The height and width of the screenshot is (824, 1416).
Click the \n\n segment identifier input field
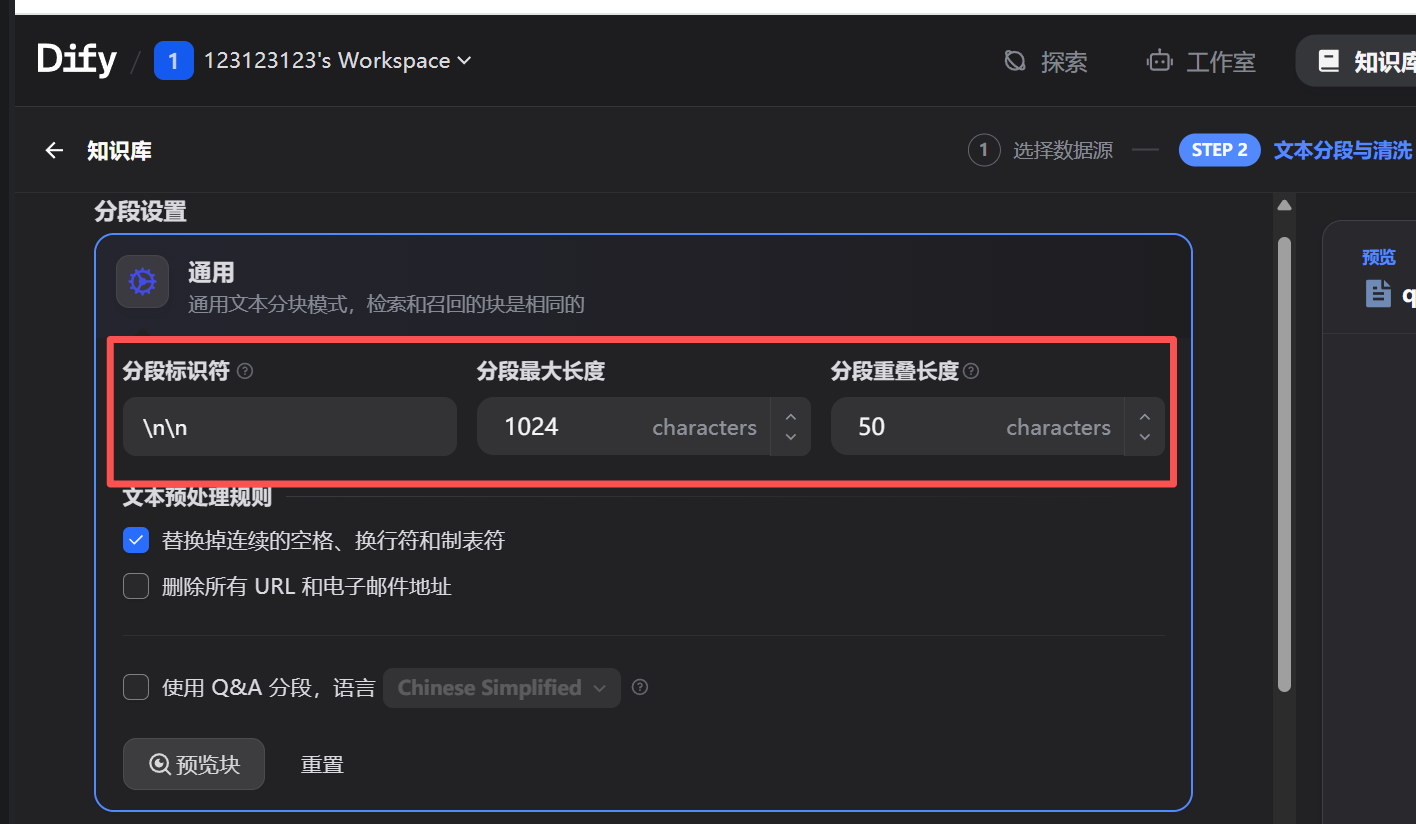pos(290,426)
